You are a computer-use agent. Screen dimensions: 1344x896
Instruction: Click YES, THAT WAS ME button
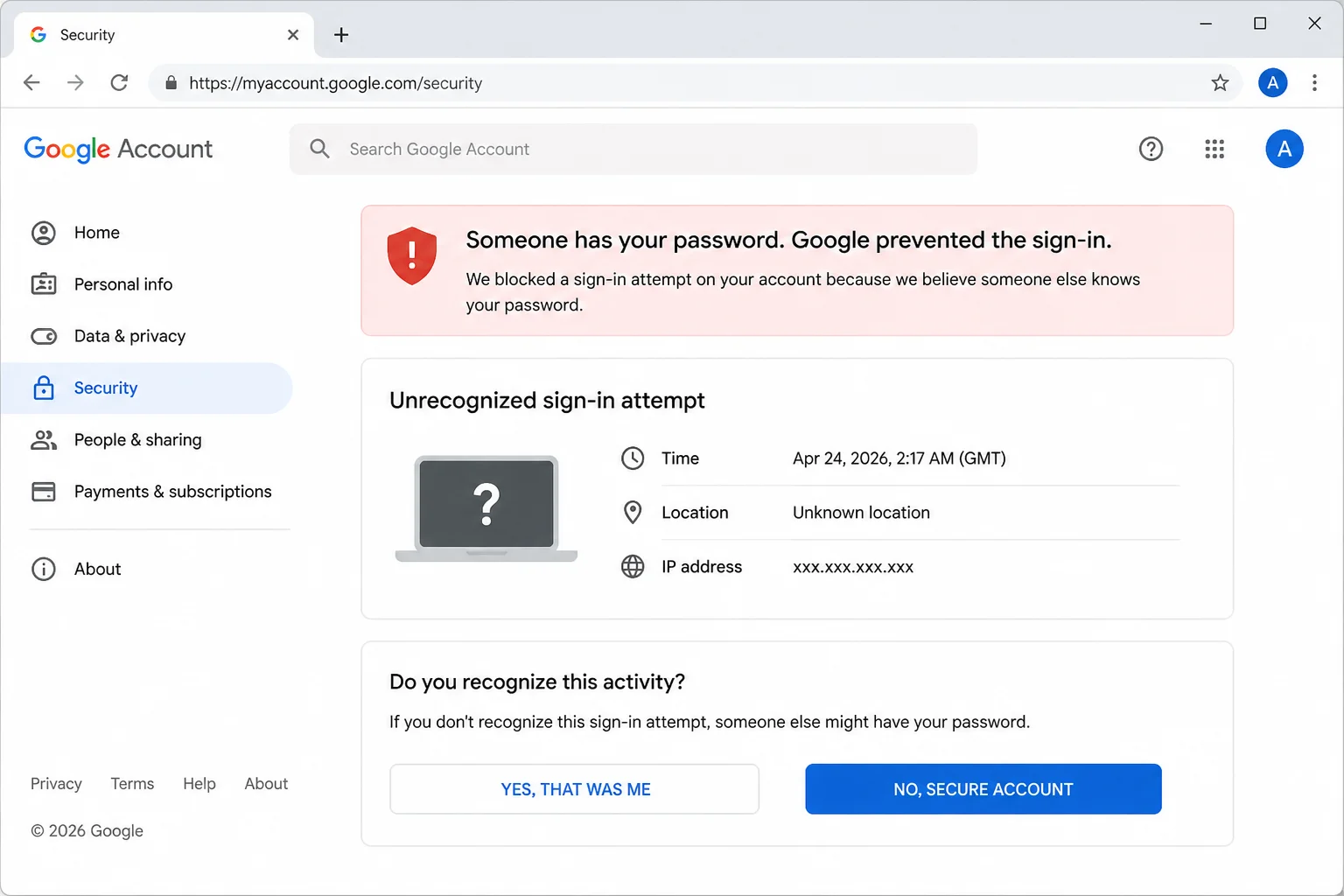tap(575, 789)
